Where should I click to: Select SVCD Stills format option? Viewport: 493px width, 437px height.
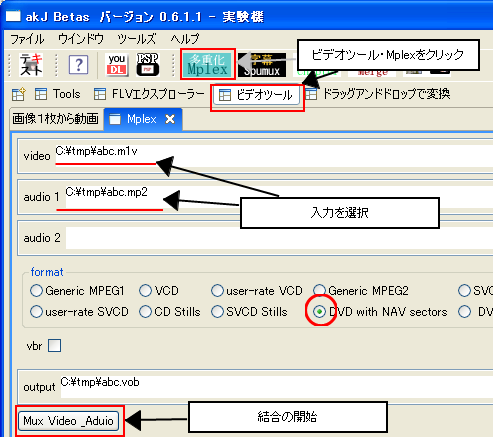(x=249, y=312)
